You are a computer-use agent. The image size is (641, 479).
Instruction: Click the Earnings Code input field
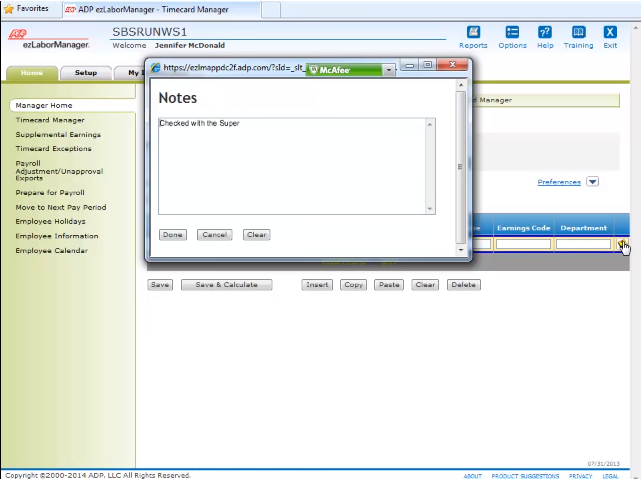(x=523, y=244)
